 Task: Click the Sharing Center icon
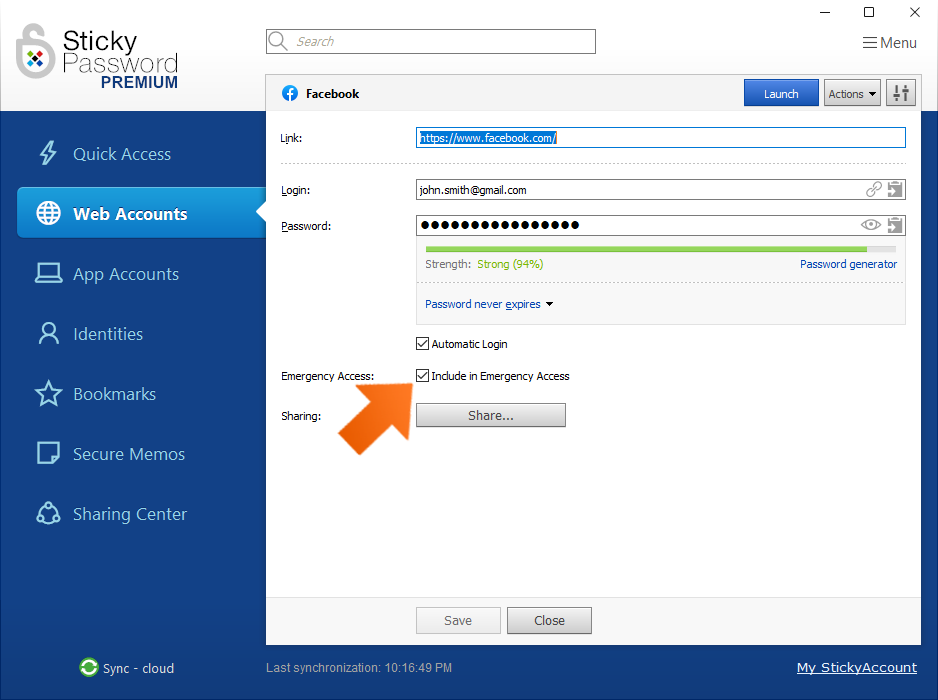point(48,513)
